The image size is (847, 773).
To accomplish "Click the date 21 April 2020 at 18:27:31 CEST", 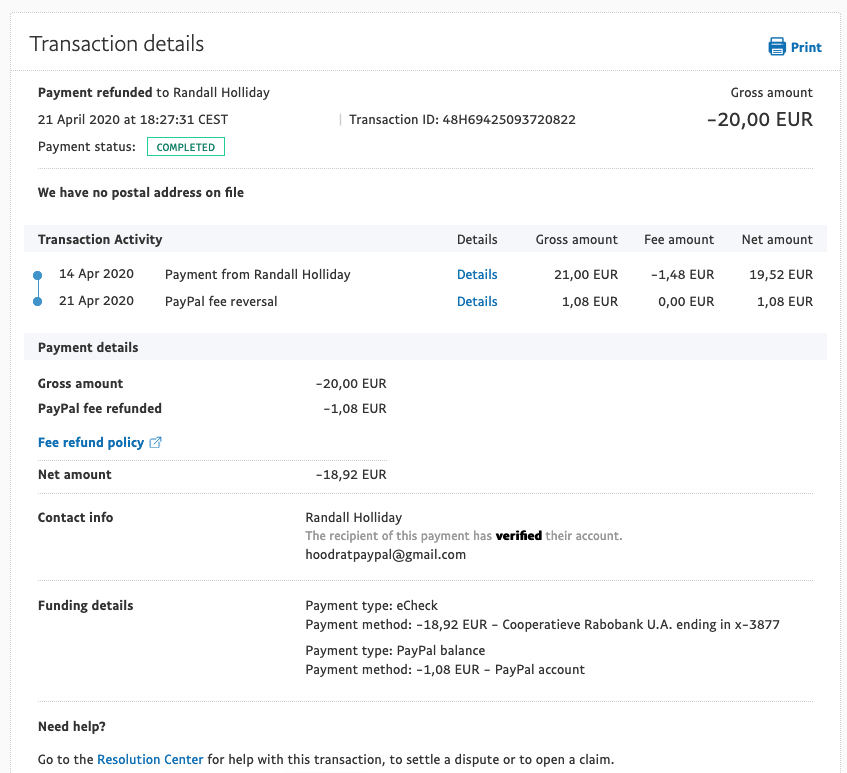I will [133, 119].
